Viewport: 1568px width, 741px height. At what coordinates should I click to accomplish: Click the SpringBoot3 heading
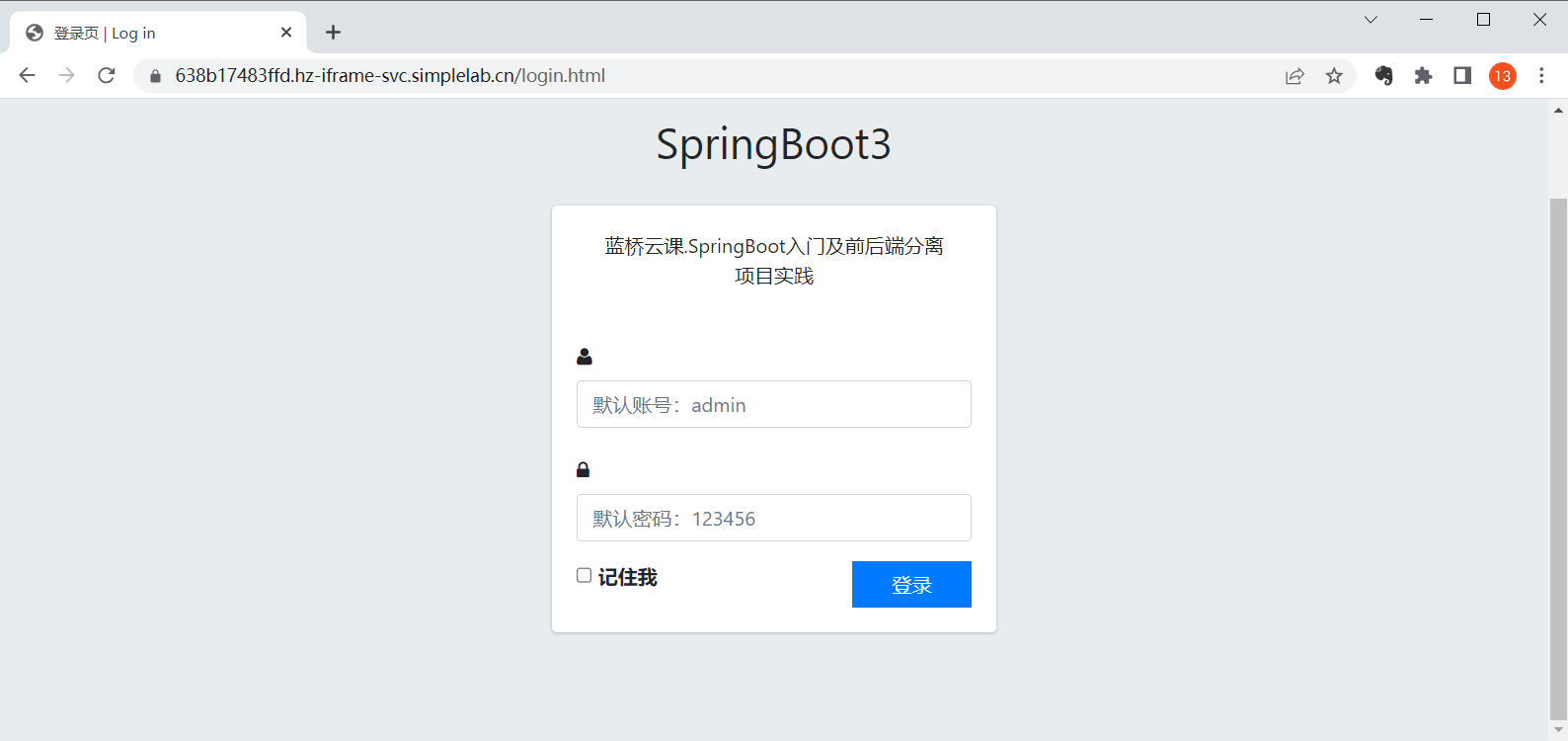774,144
